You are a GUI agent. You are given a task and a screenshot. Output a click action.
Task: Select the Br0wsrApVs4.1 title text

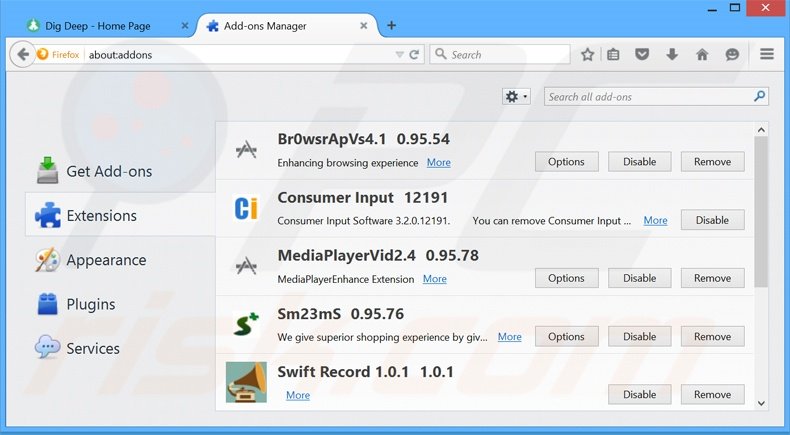pyautogui.click(x=332, y=139)
